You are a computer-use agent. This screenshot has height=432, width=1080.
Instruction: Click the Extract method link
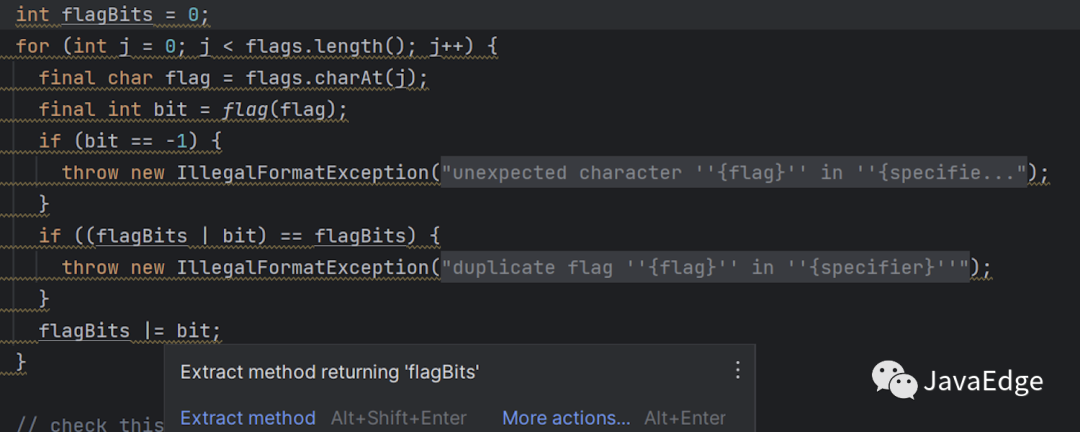pyautogui.click(x=248, y=418)
